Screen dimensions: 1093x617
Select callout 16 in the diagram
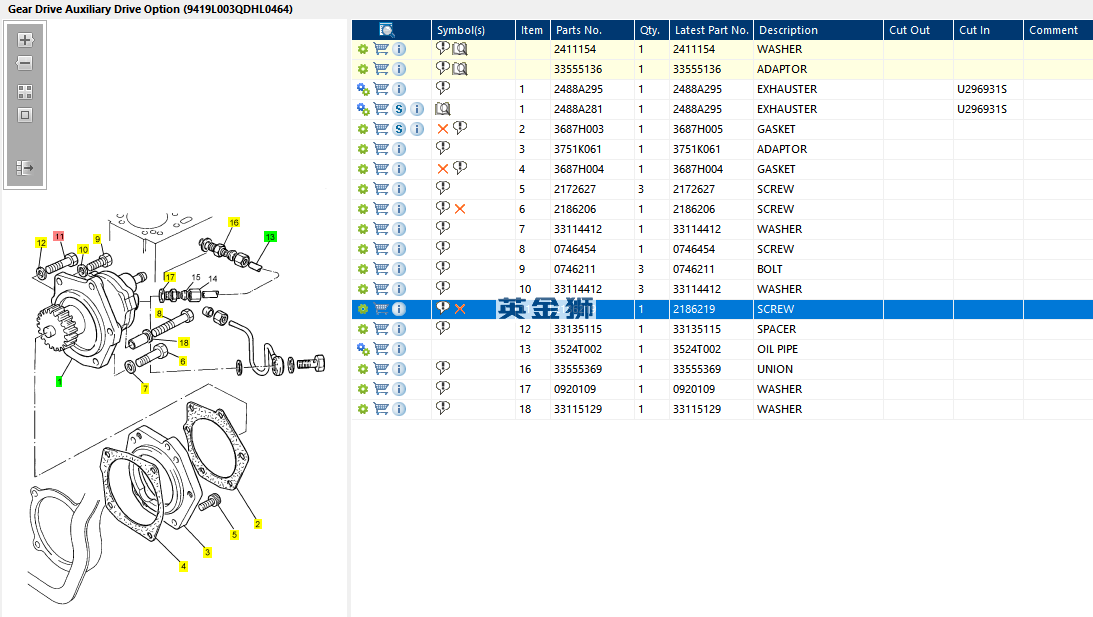pos(234,222)
